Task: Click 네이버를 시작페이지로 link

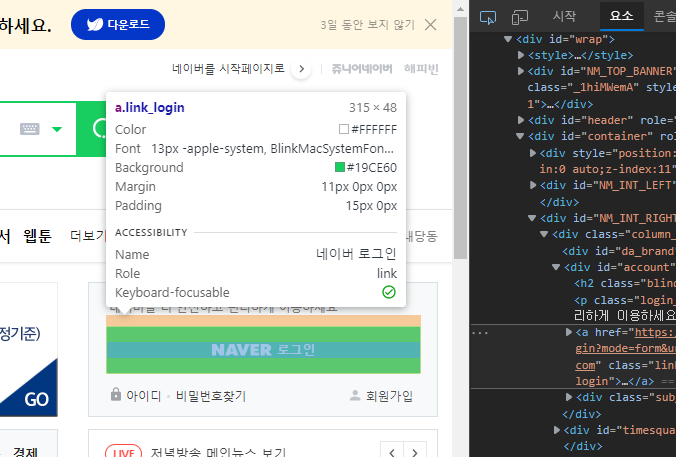Action: pos(228,68)
